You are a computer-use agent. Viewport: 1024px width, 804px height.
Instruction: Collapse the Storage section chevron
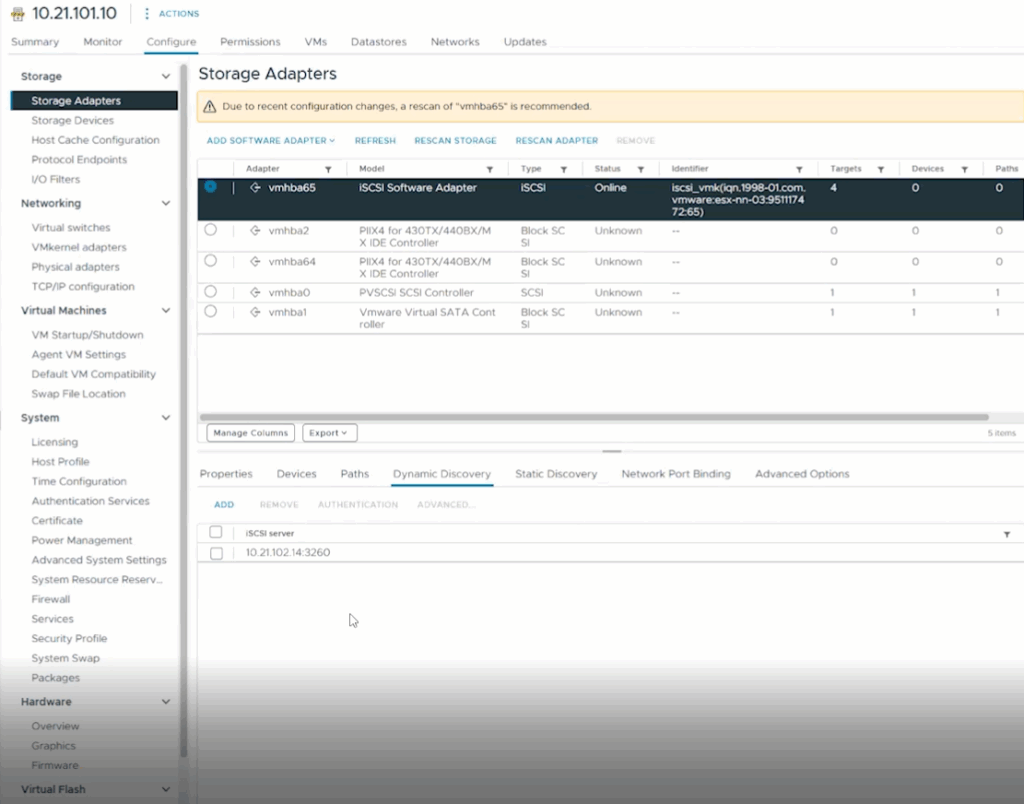tap(166, 76)
